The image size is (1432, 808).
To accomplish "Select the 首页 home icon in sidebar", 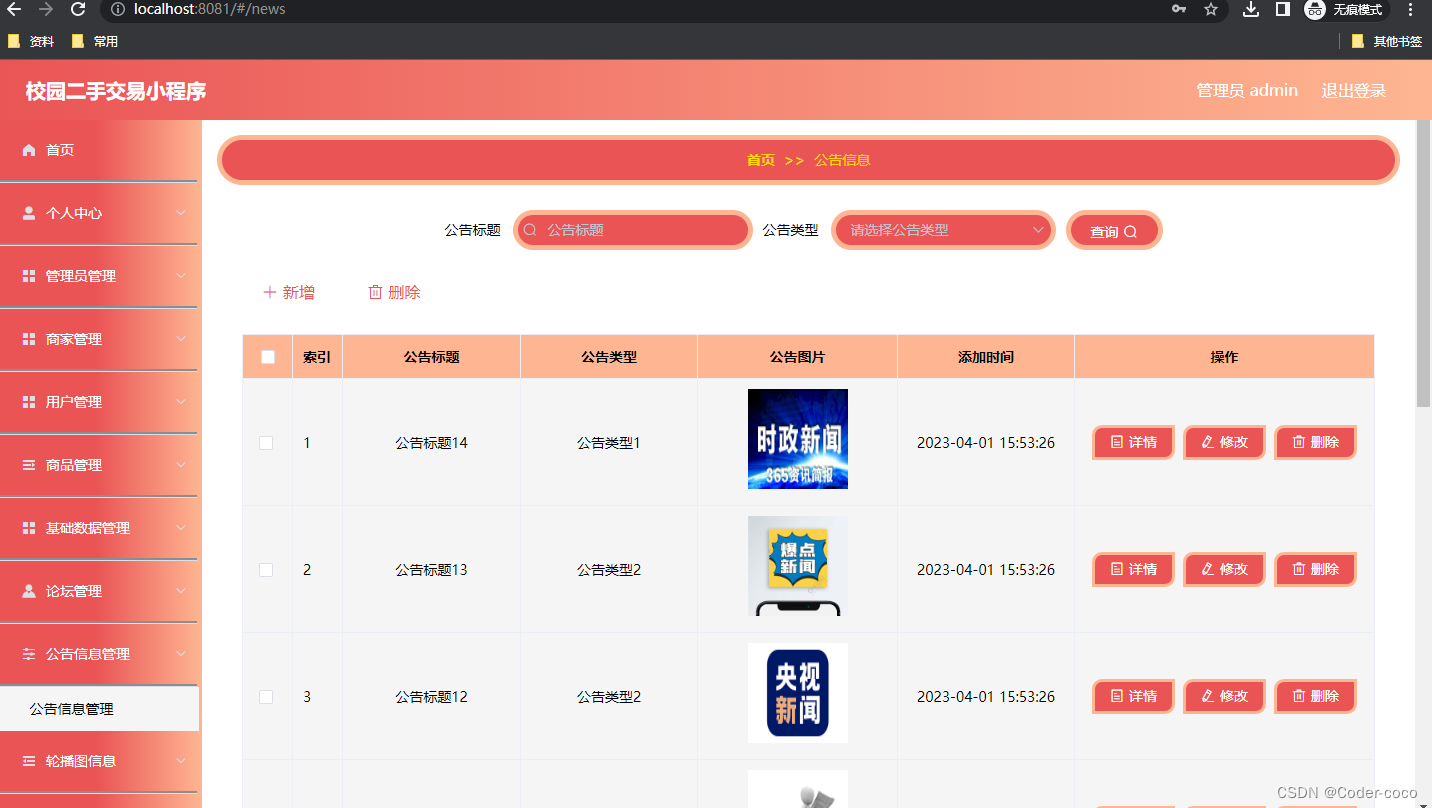I will [x=29, y=150].
